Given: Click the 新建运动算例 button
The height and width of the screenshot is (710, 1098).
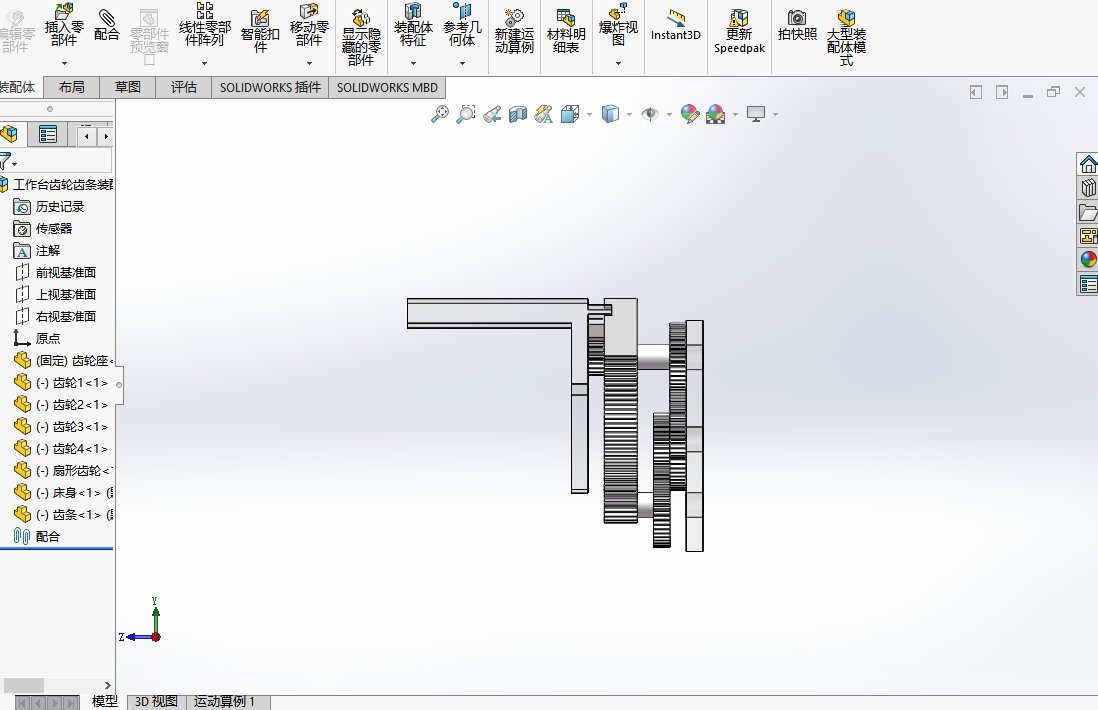Looking at the screenshot, I should [x=514, y=32].
